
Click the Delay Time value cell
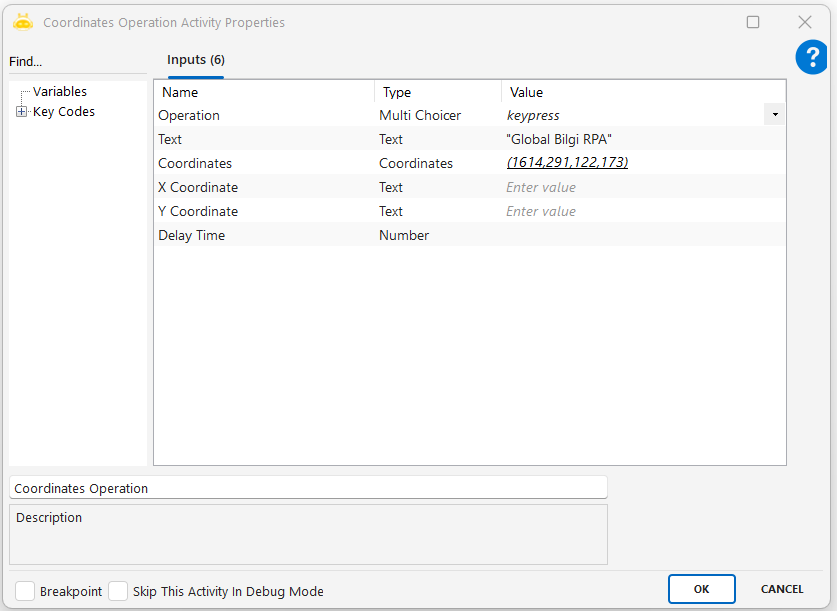pos(640,235)
